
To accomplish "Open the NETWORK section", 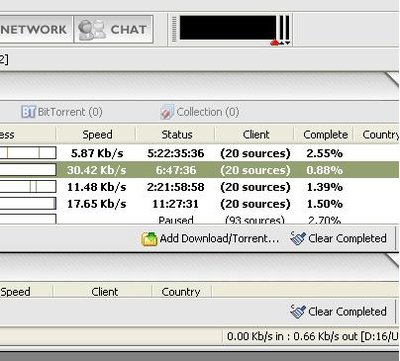I will 36,29.
